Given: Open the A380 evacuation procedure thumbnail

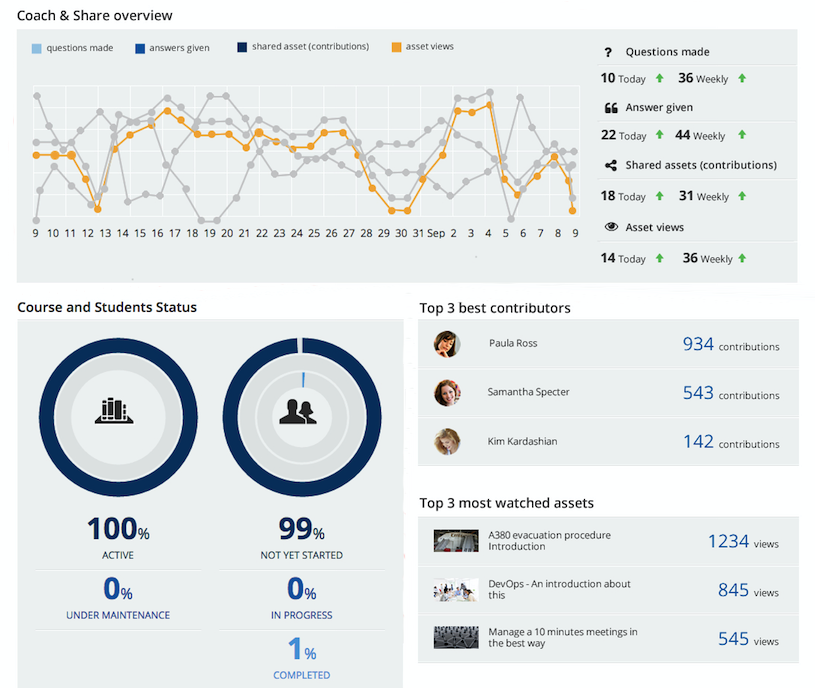Looking at the screenshot, I should click(x=455, y=541).
